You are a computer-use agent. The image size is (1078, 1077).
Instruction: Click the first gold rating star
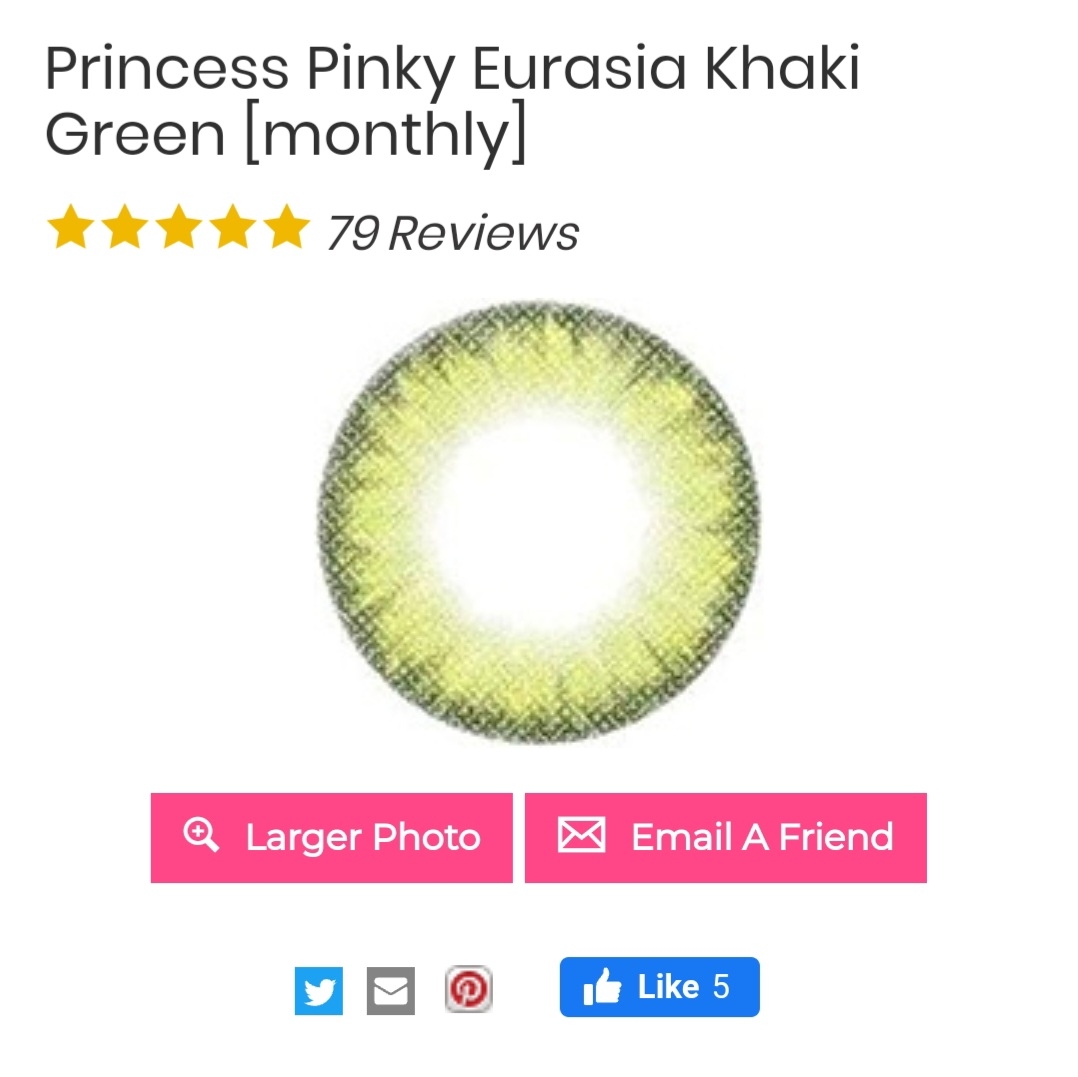pyautogui.click(x=71, y=225)
